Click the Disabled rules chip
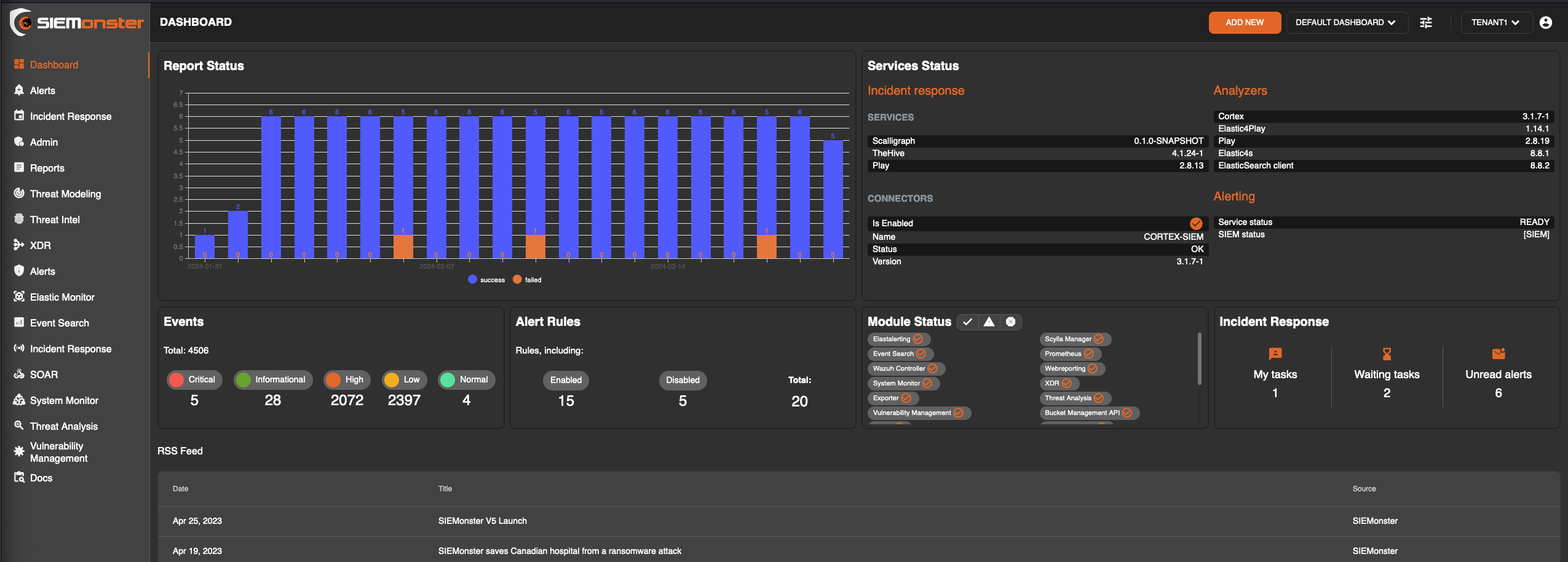Image resolution: width=1568 pixels, height=562 pixels. pyautogui.click(x=683, y=380)
